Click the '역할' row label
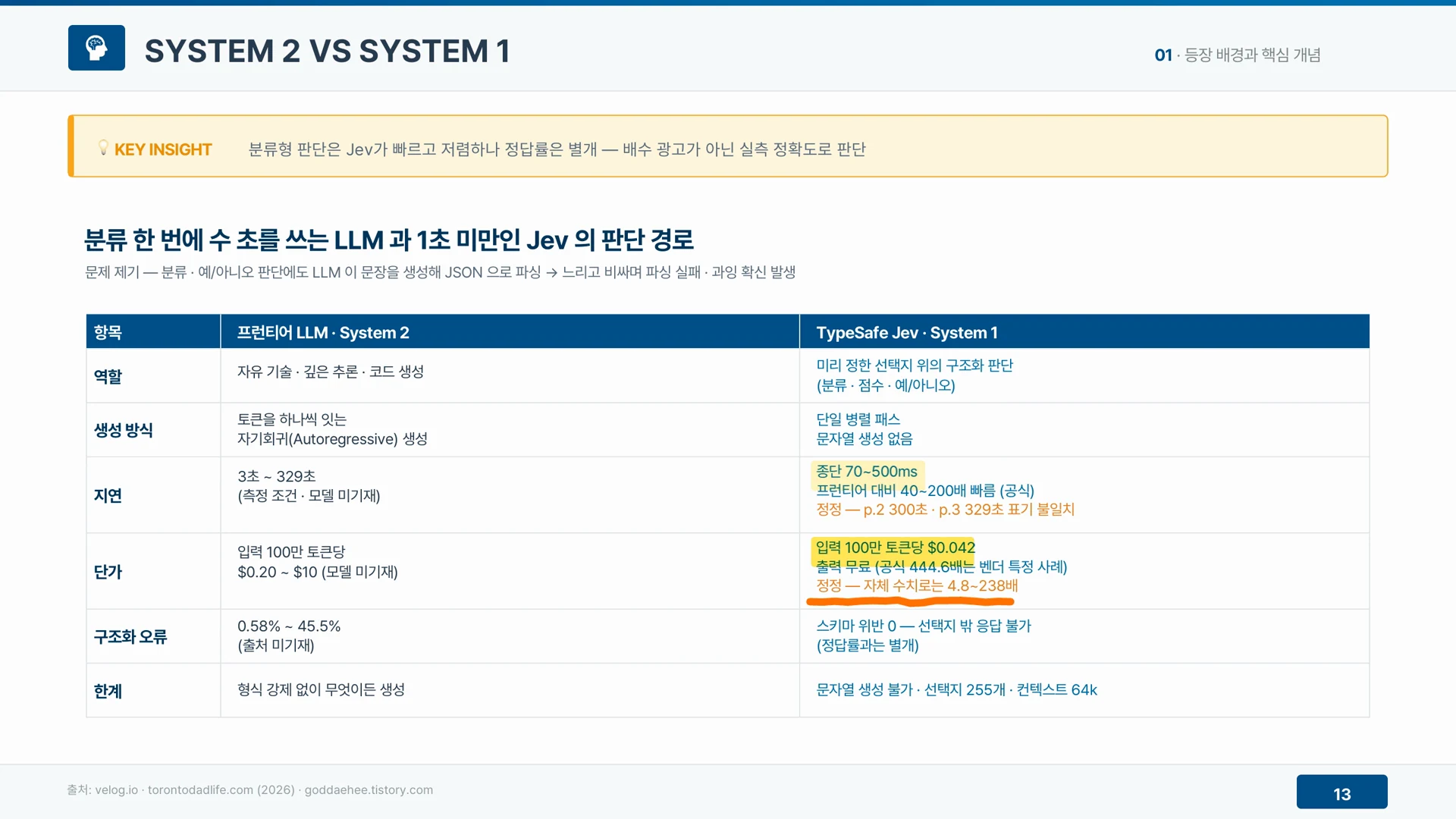 click(108, 376)
